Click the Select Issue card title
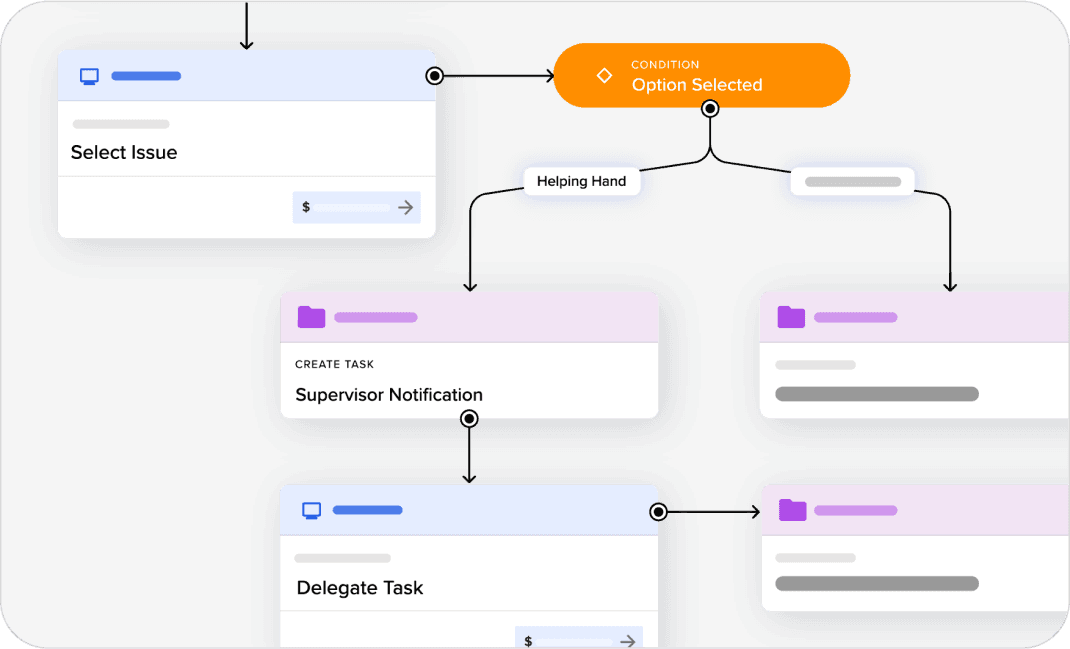This screenshot has width=1070, height=649. tap(124, 153)
